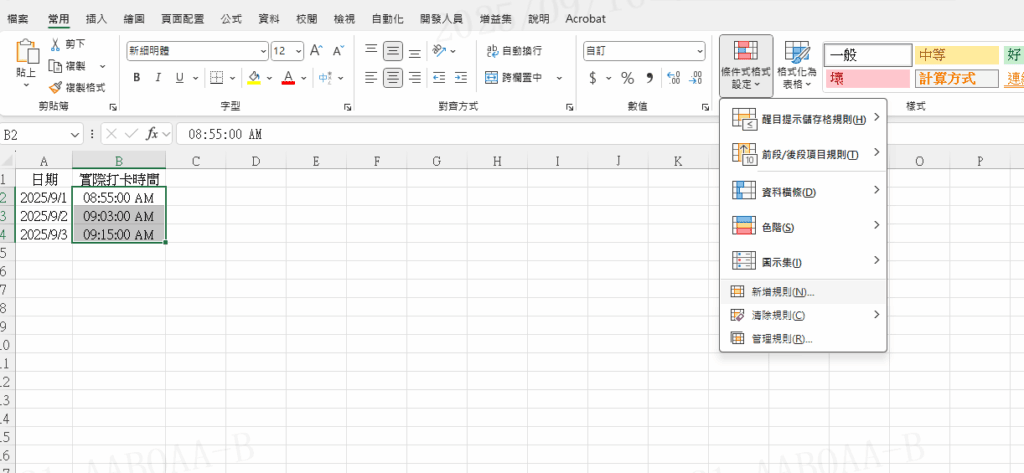Screen dimensions: 1024x473
Task: Click the increase decimal places icon
Action: pyautogui.click(x=672, y=78)
